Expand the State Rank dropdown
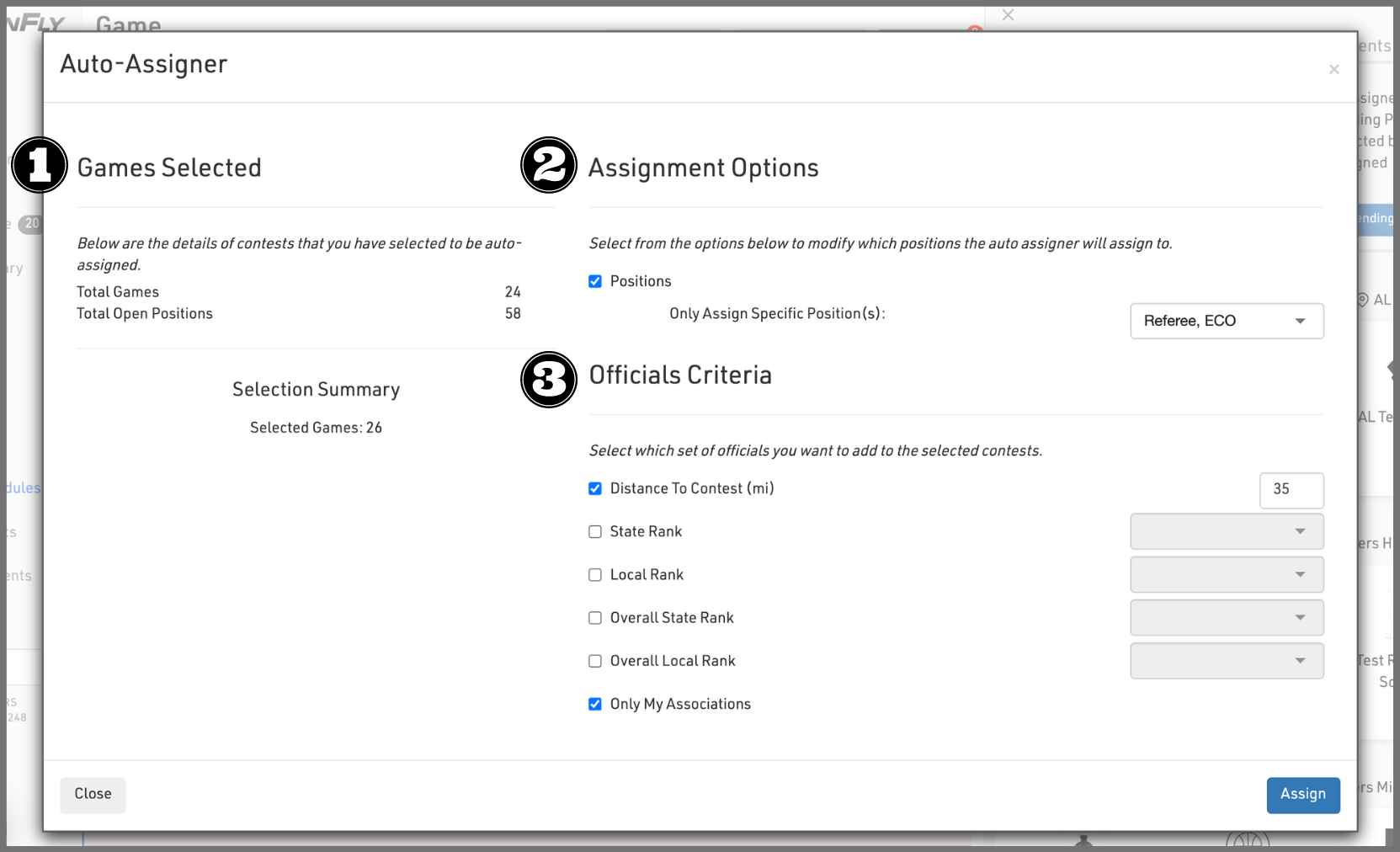 point(1226,531)
